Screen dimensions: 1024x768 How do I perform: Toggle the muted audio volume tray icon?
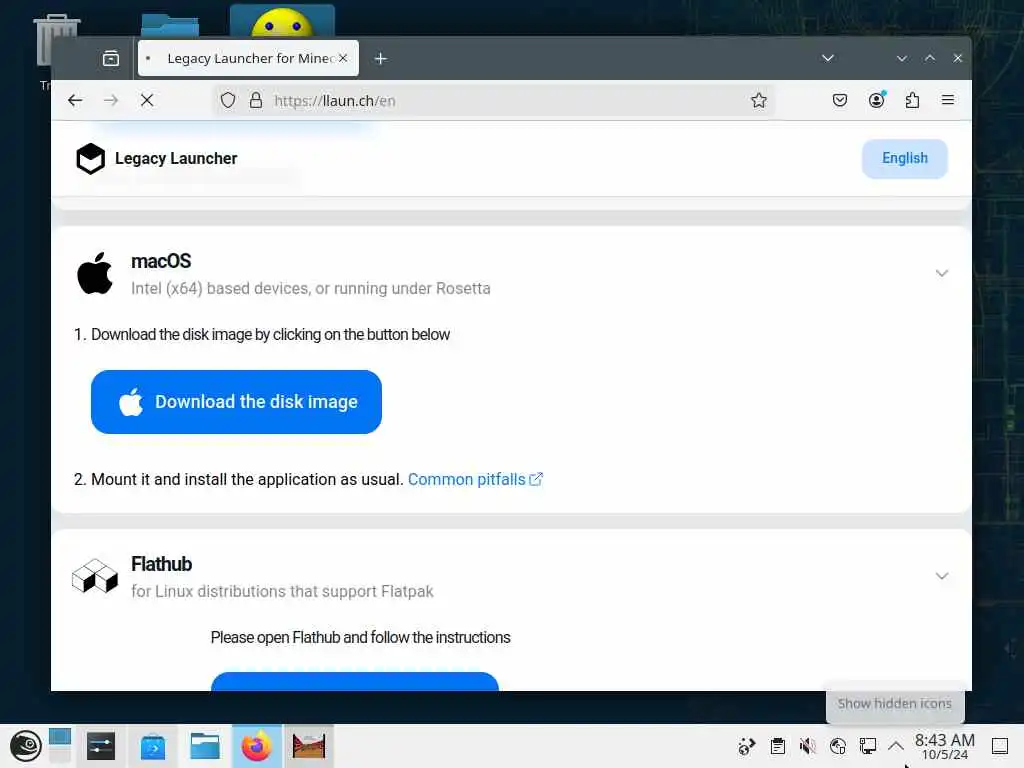click(x=808, y=745)
